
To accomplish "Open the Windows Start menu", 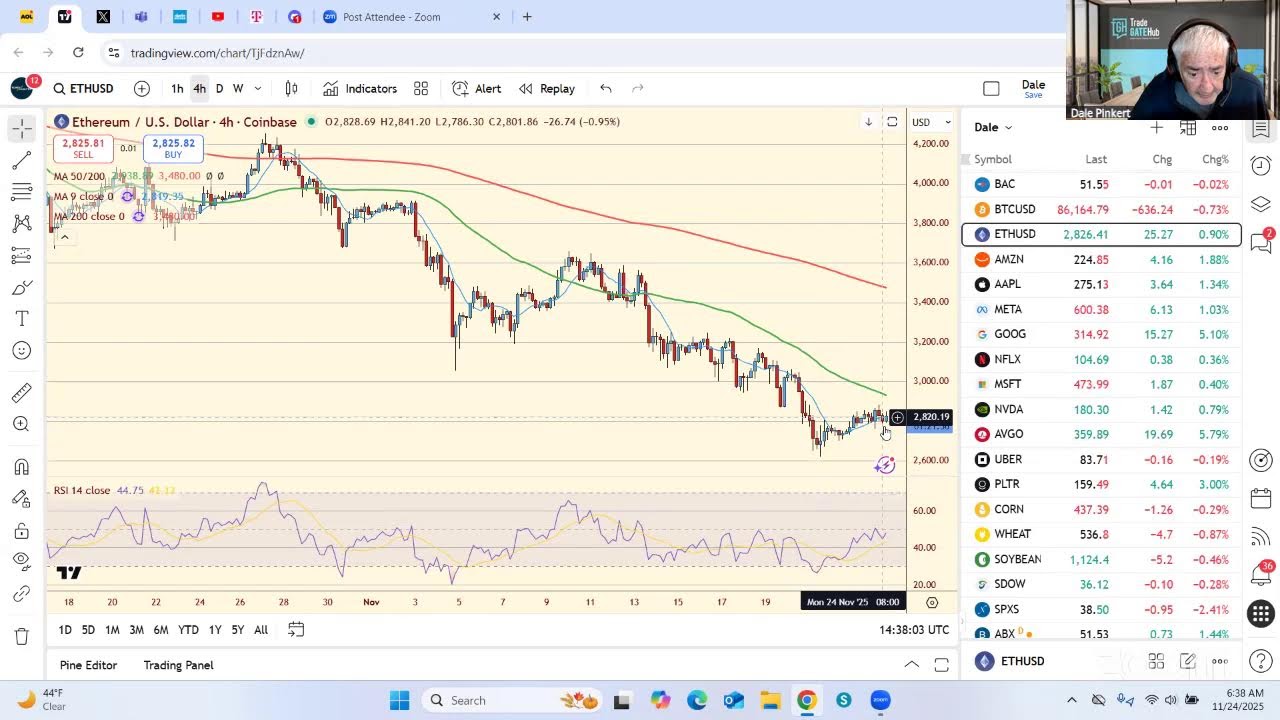I will click(x=399, y=700).
